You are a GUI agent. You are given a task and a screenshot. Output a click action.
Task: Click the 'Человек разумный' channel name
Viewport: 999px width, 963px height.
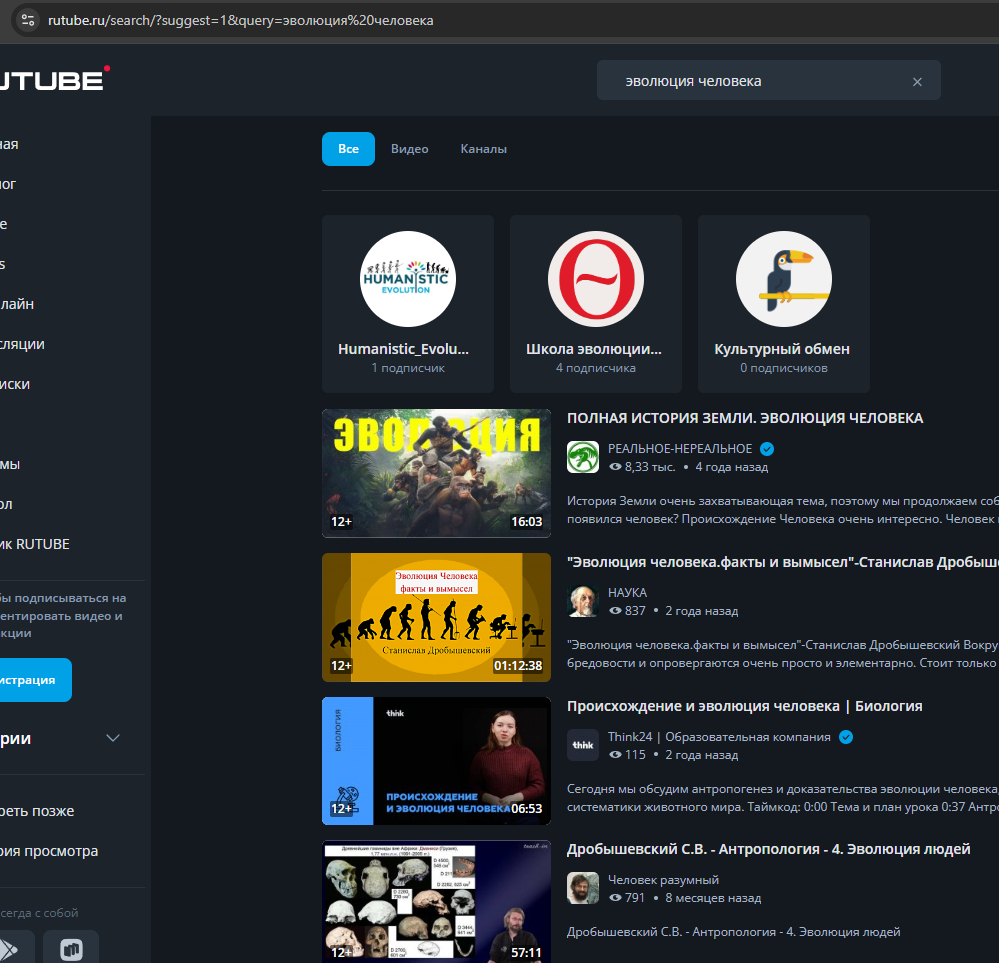(x=663, y=880)
